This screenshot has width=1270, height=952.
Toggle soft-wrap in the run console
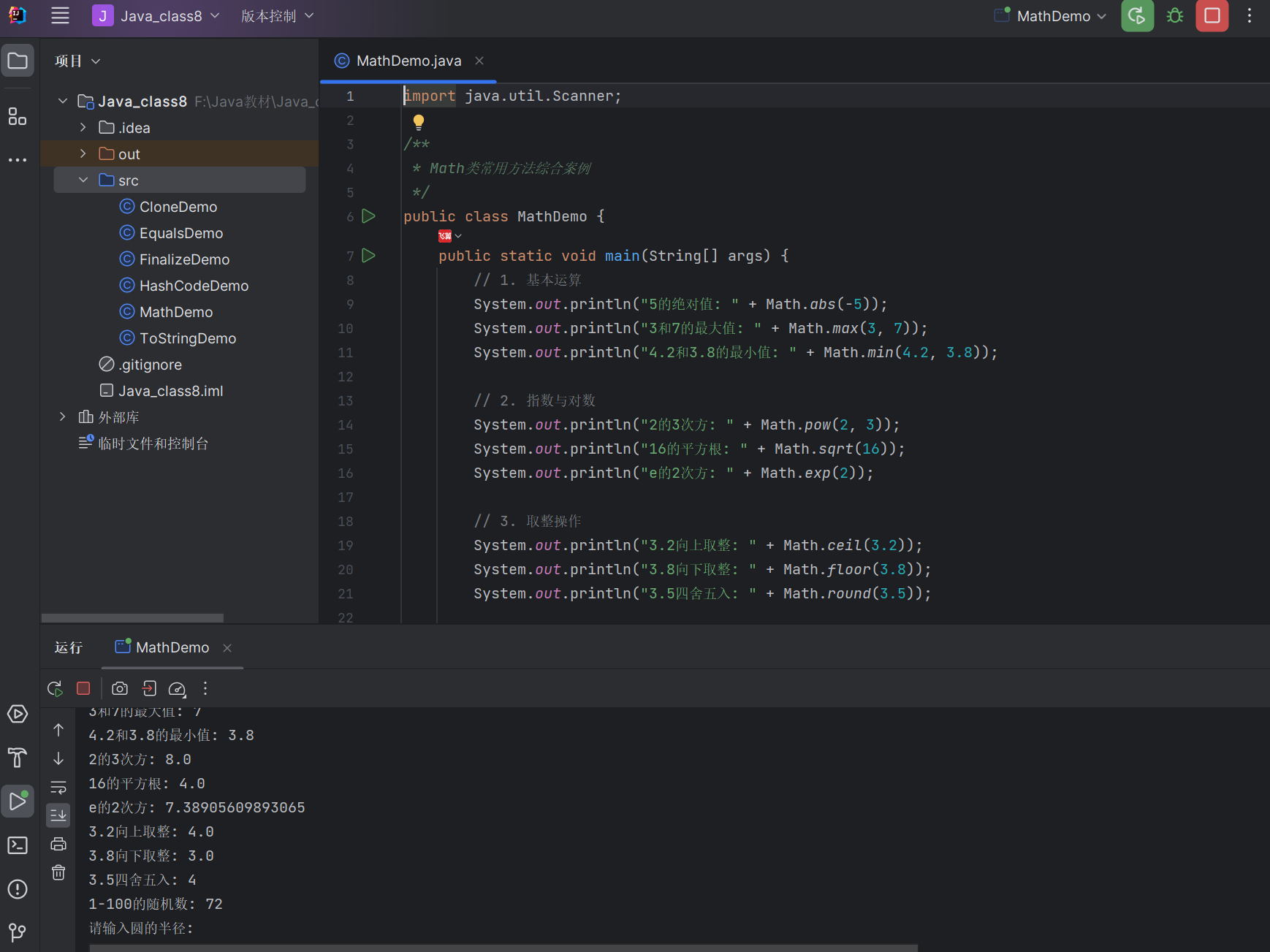pos(58,787)
